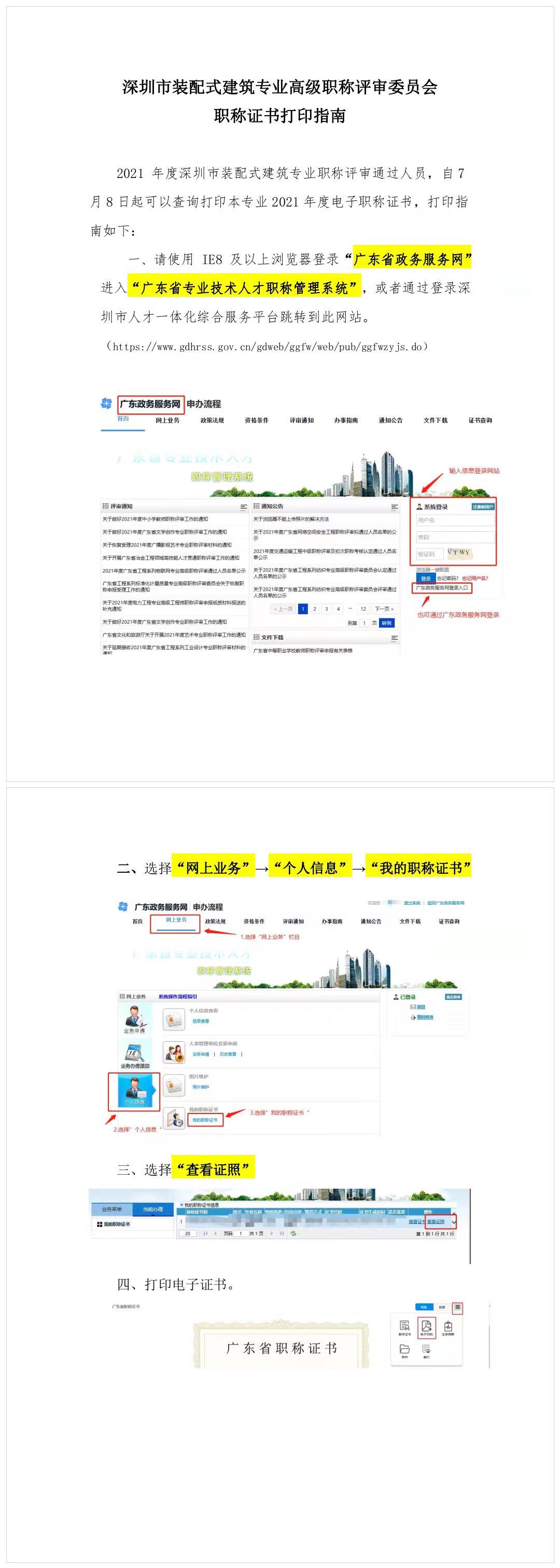Open 网上业务 tab in second screenshot
The width and height of the screenshot is (560, 1568).
(x=176, y=920)
